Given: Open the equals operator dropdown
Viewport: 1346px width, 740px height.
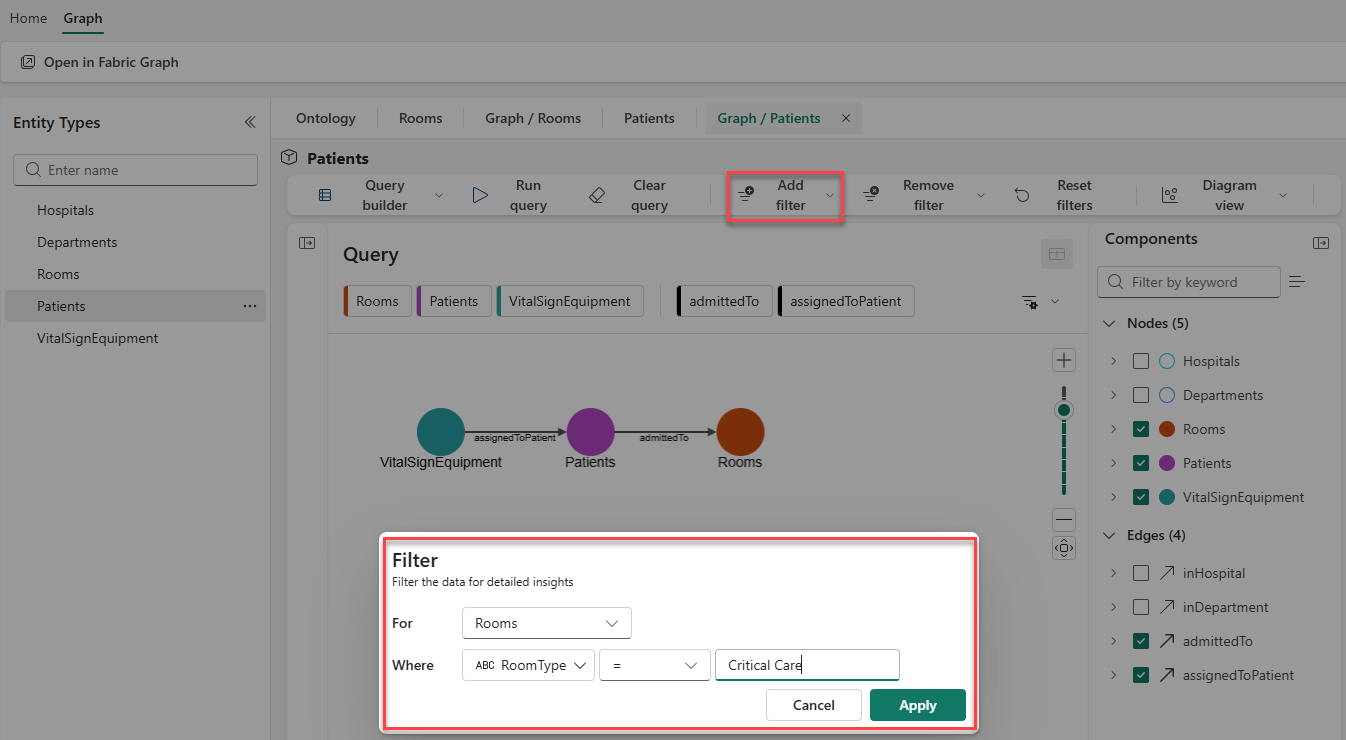Looking at the screenshot, I should 655,665.
